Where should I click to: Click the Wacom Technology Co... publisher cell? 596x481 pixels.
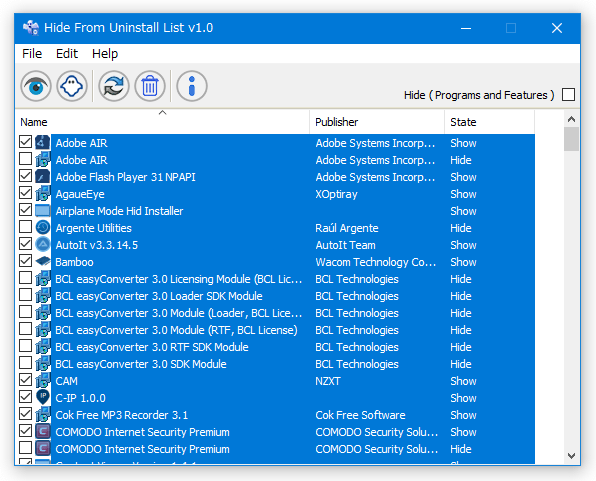[376, 262]
